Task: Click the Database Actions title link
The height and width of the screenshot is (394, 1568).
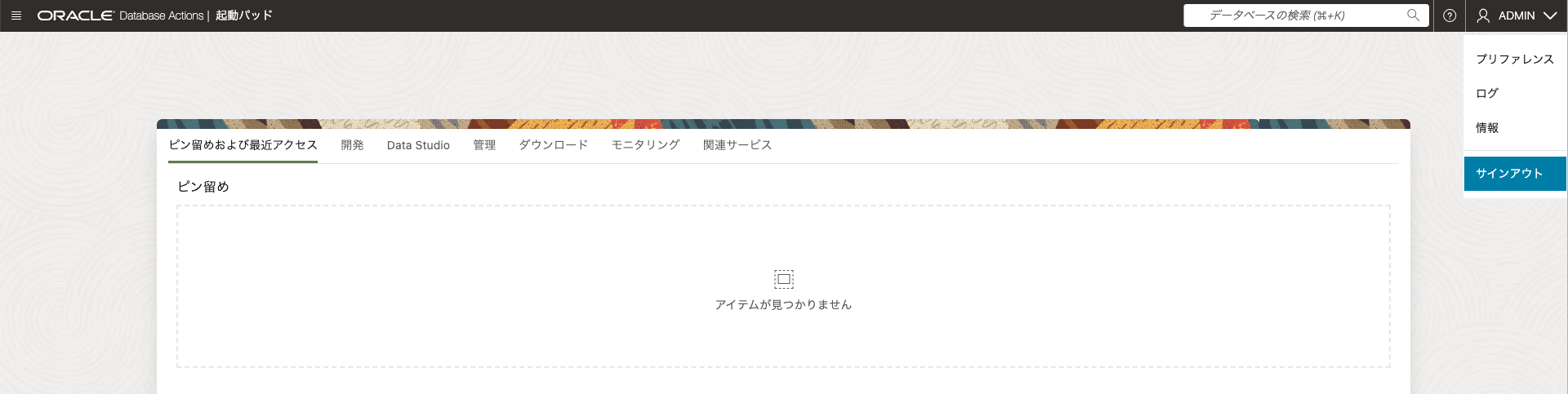Action: [x=161, y=15]
